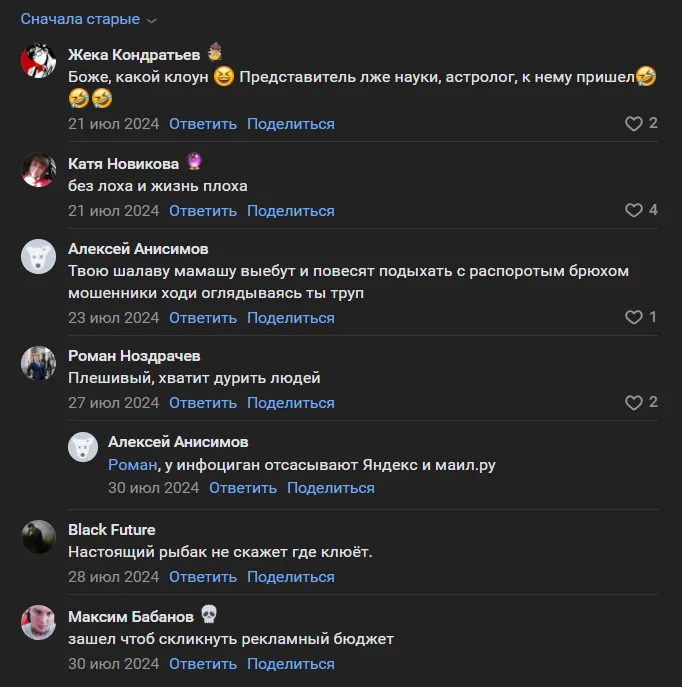Click the '28 июл 2024' comment date
This screenshot has height=687, width=682.
tap(113, 577)
